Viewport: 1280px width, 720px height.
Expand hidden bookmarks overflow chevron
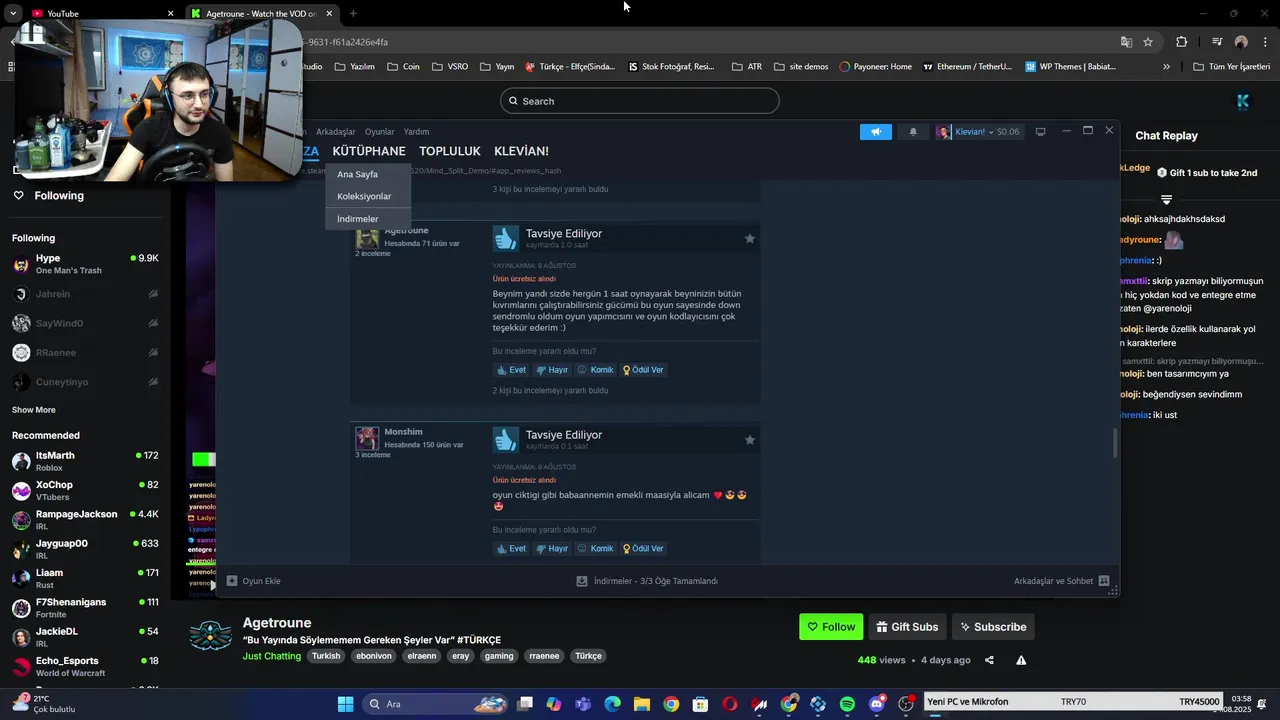coord(1166,67)
